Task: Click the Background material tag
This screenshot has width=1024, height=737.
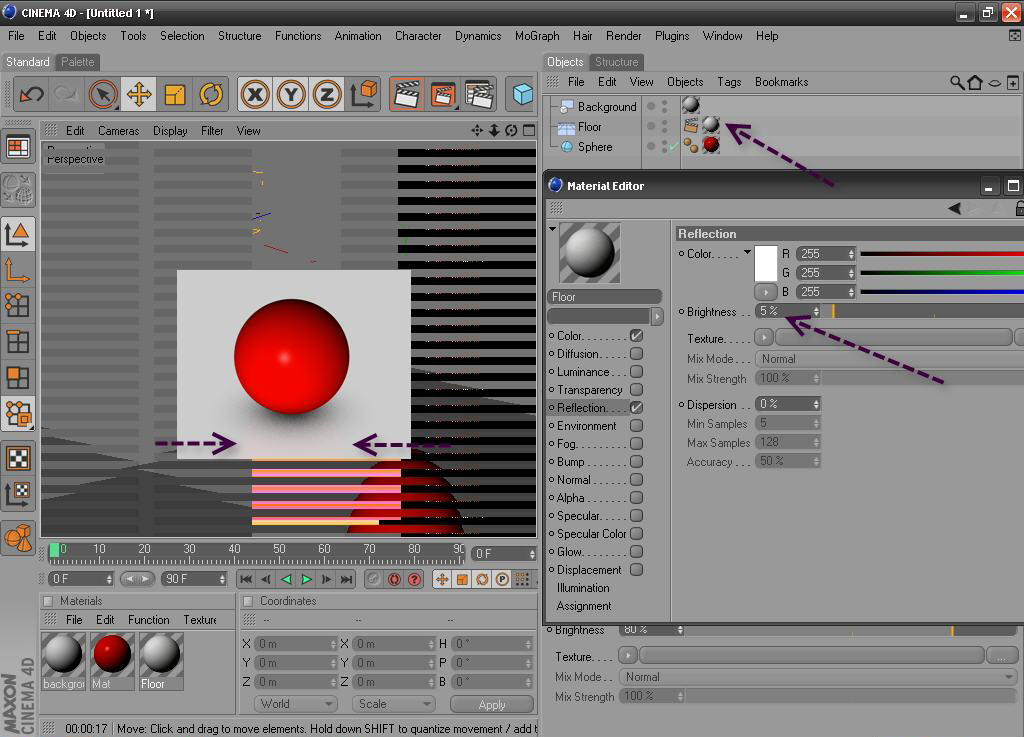Action: [690, 104]
